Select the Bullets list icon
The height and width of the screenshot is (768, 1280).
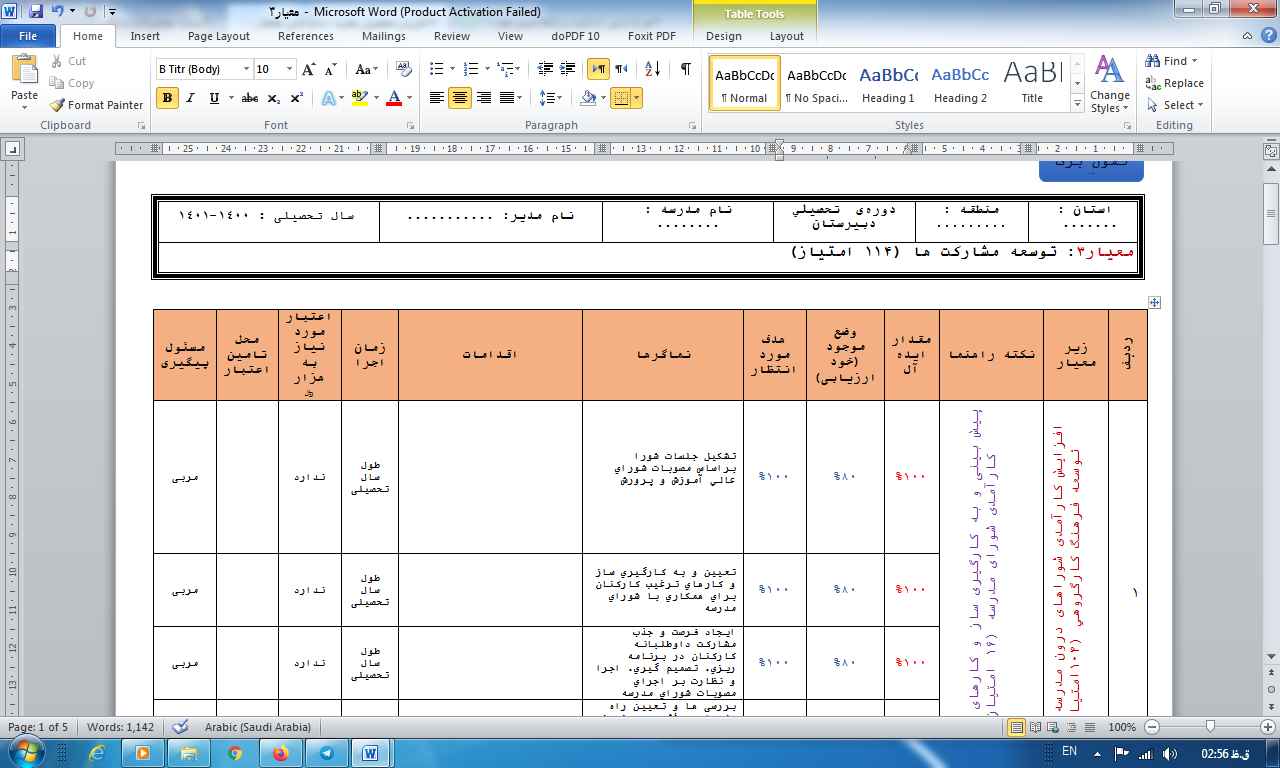pyautogui.click(x=436, y=69)
